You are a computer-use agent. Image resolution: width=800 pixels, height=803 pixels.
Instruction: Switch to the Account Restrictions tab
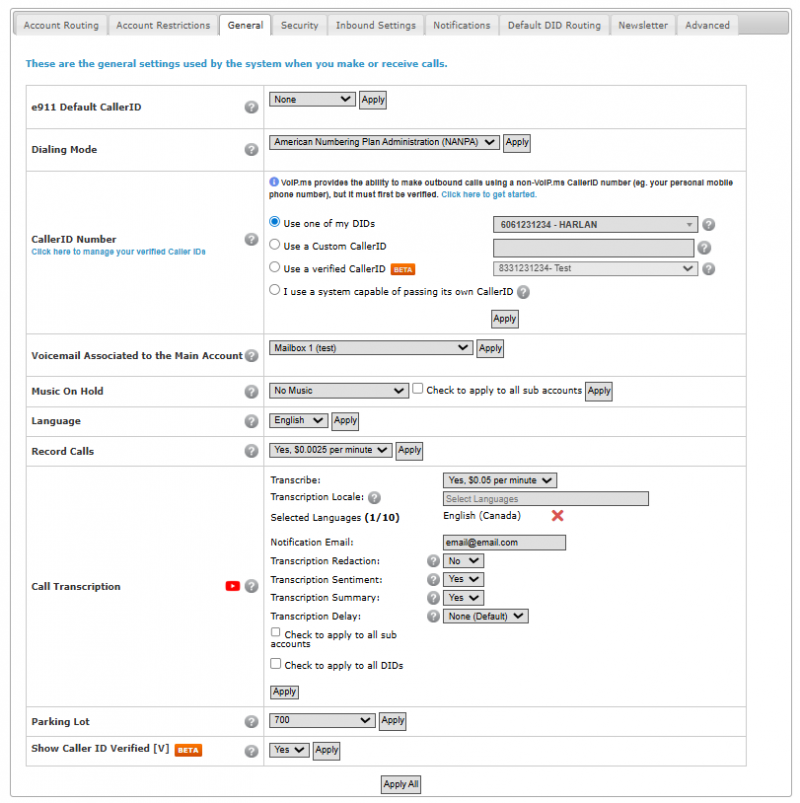[x=163, y=25]
